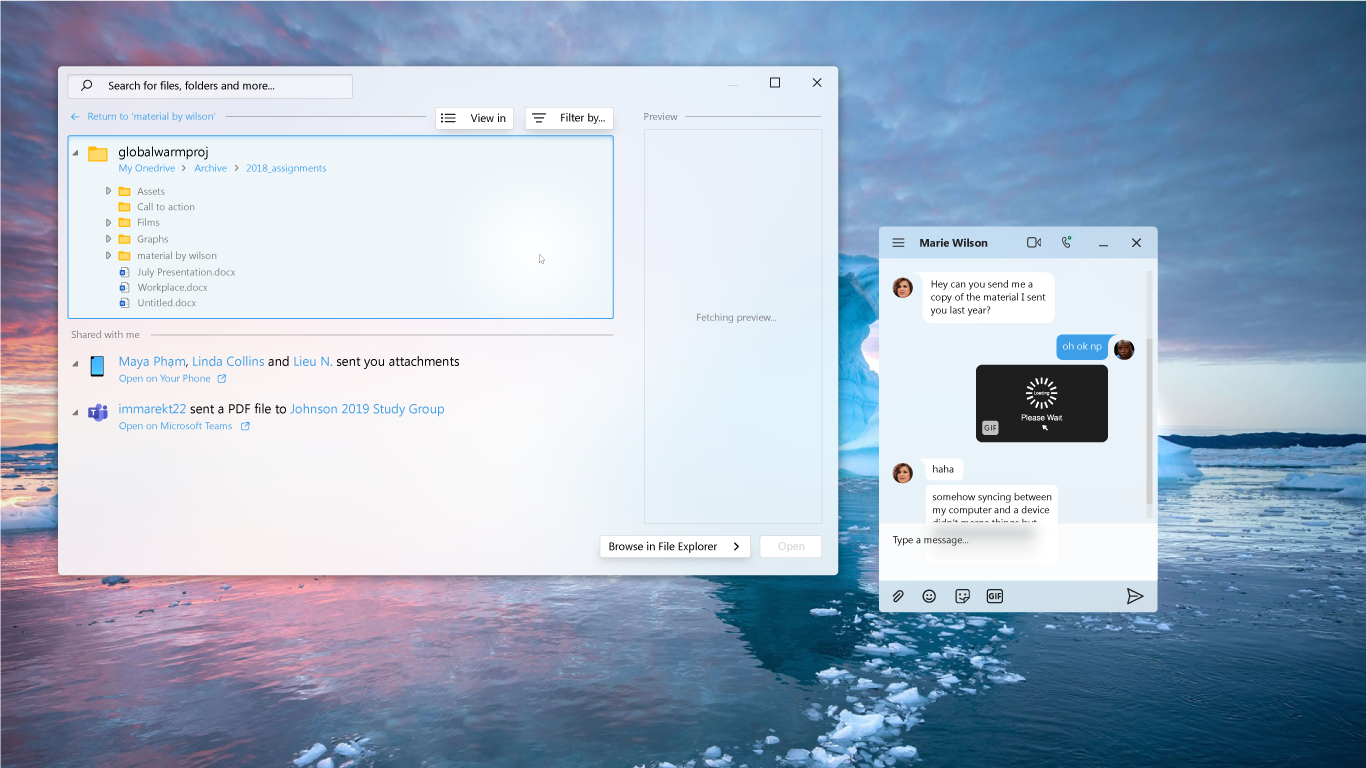
Task: Open My Onedrive from the breadcrumb
Action: pos(146,167)
